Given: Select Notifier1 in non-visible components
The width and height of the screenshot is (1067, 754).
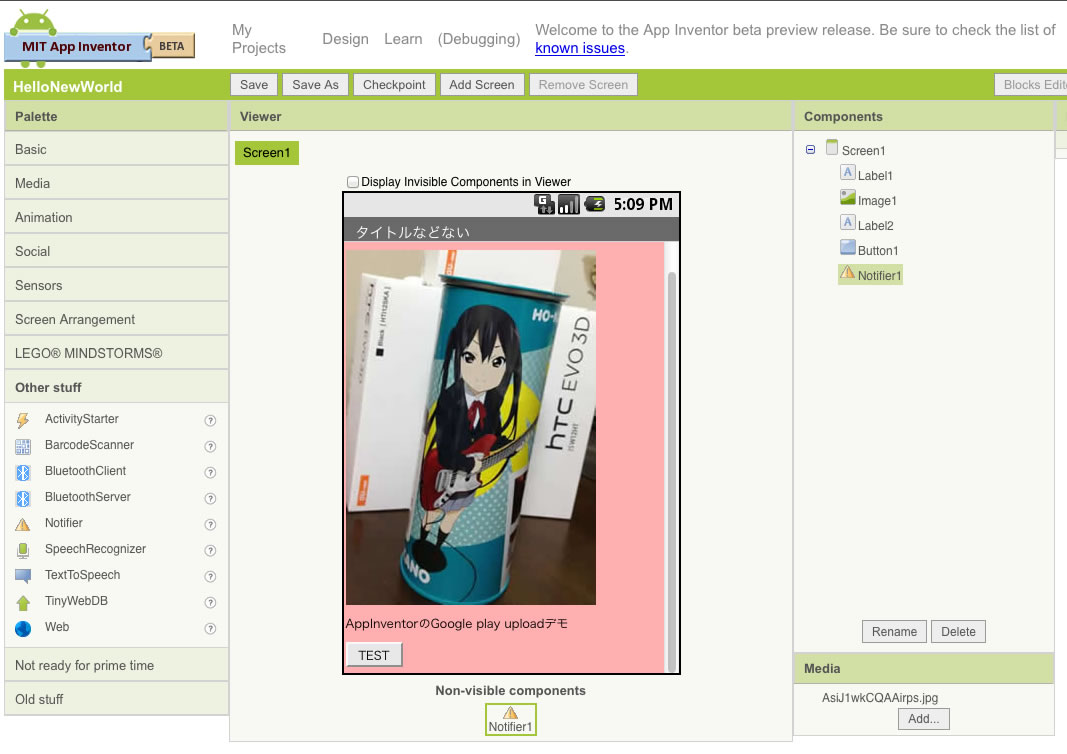Looking at the screenshot, I should [510, 719].
